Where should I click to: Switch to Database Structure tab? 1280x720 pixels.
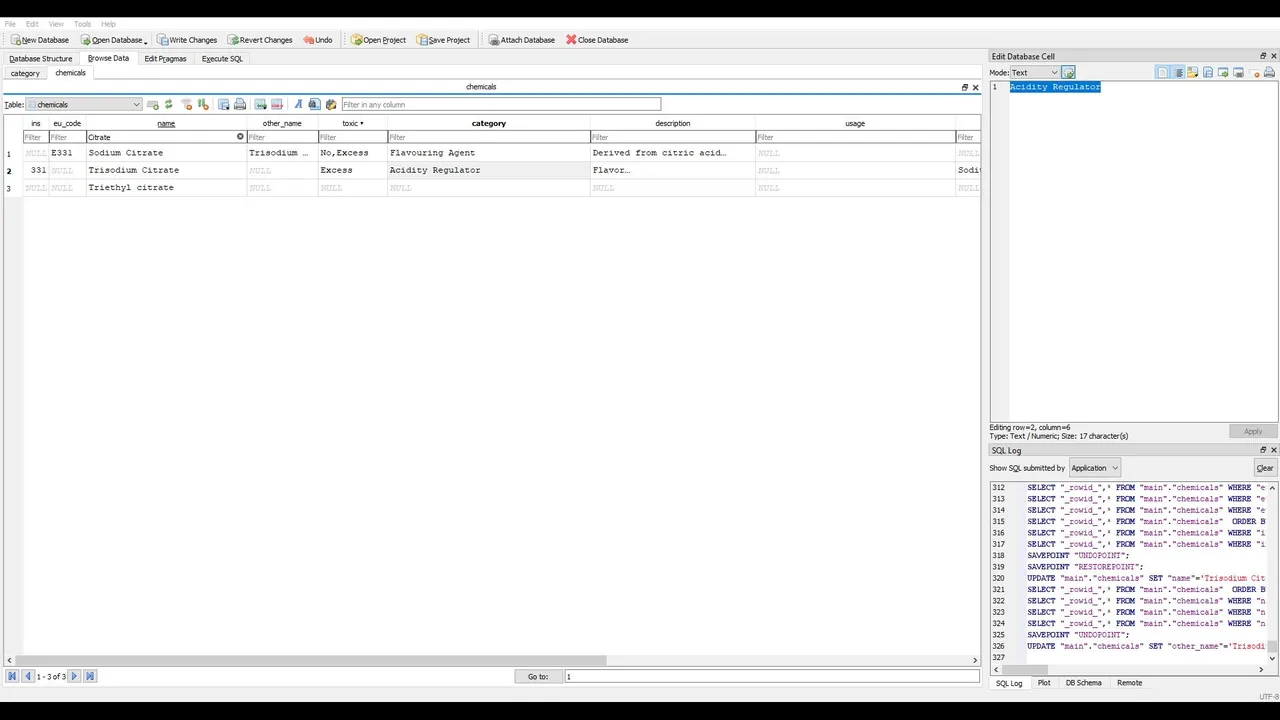pyautogui.click(x=41, y=58)
